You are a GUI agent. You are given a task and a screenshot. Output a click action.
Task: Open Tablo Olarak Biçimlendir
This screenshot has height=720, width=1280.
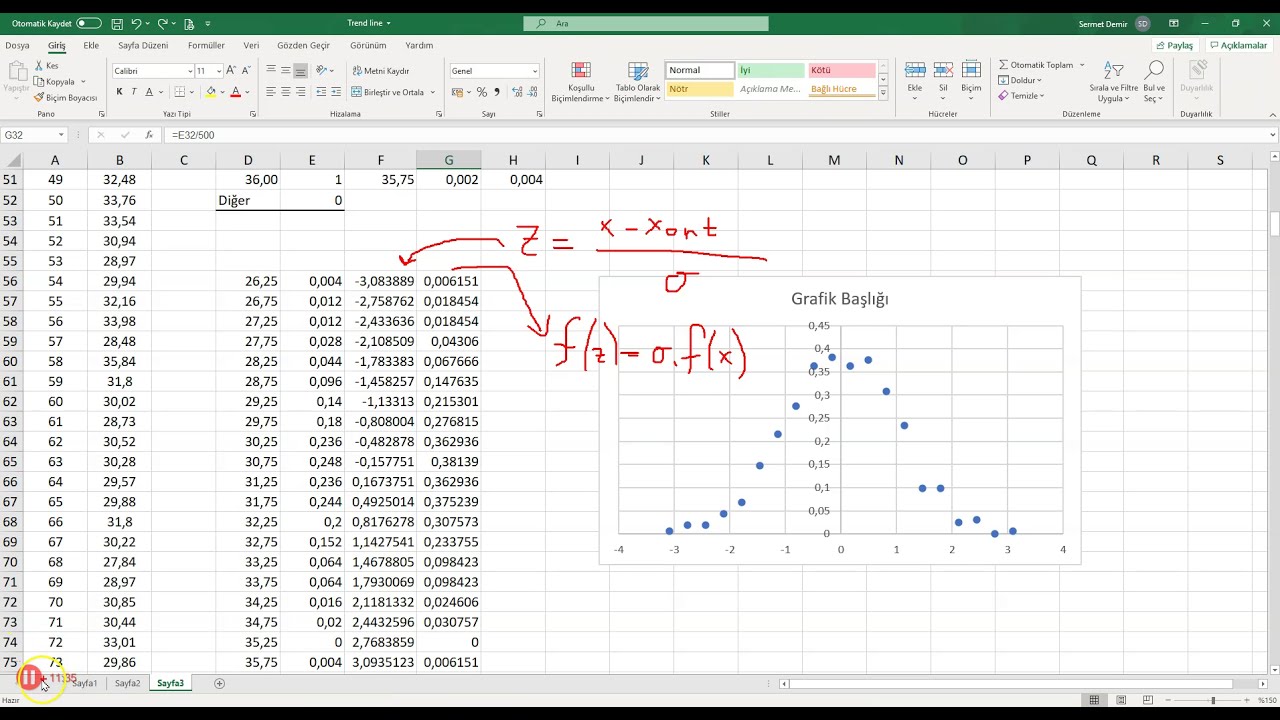637,82
